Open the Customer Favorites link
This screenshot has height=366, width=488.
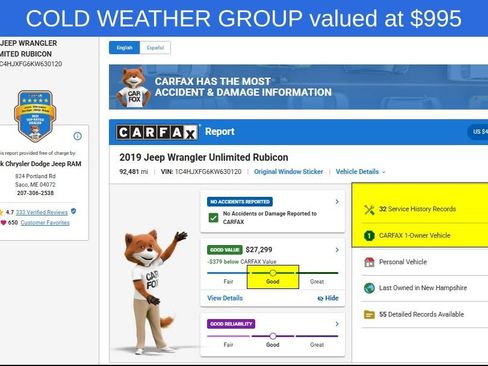pos(45,223)
